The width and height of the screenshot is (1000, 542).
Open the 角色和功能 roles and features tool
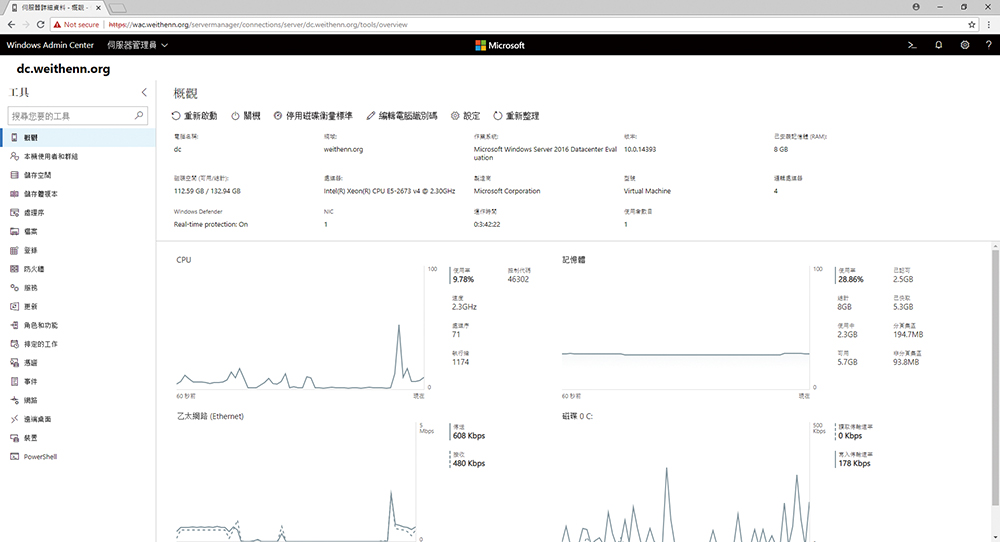(77, 325)
